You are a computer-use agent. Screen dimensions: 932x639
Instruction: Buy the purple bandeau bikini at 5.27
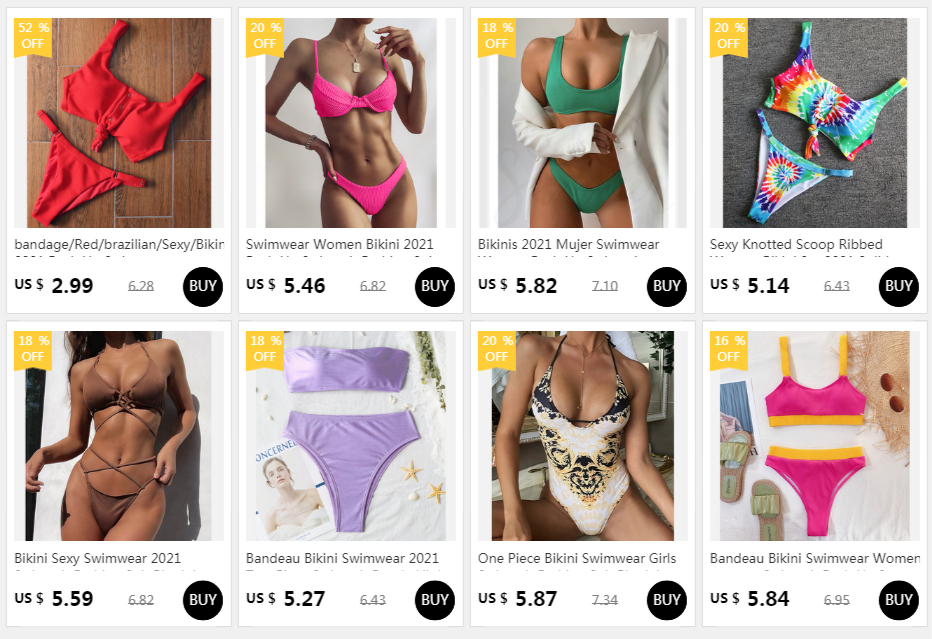434,600
